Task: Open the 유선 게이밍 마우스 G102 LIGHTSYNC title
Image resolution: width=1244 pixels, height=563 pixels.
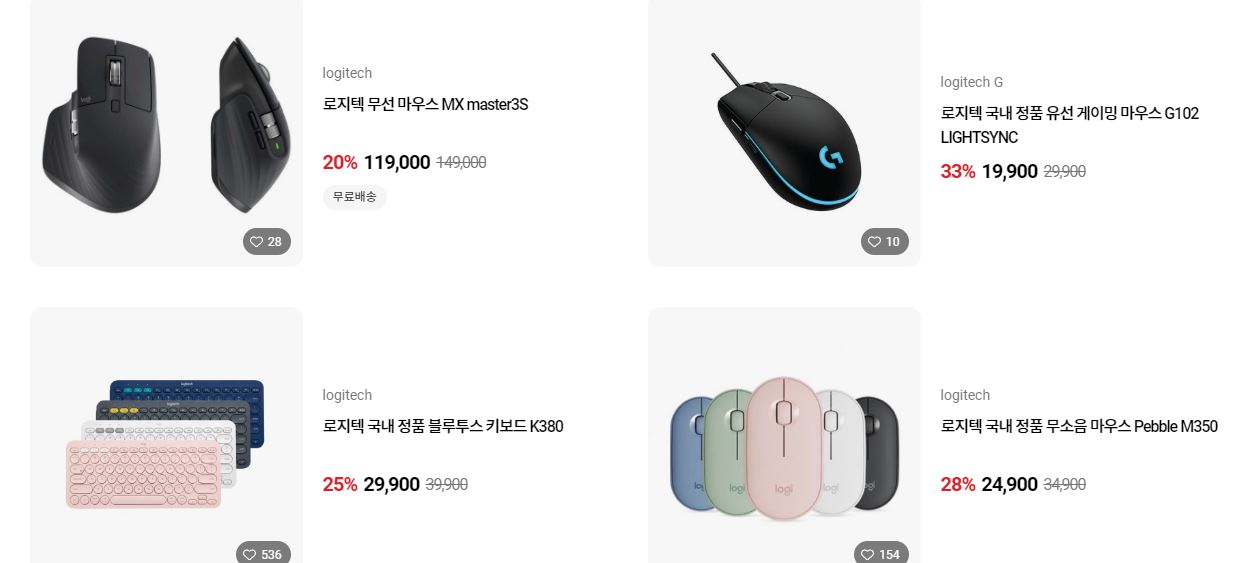Action: pyautogui.click(x=1070, y=125)
